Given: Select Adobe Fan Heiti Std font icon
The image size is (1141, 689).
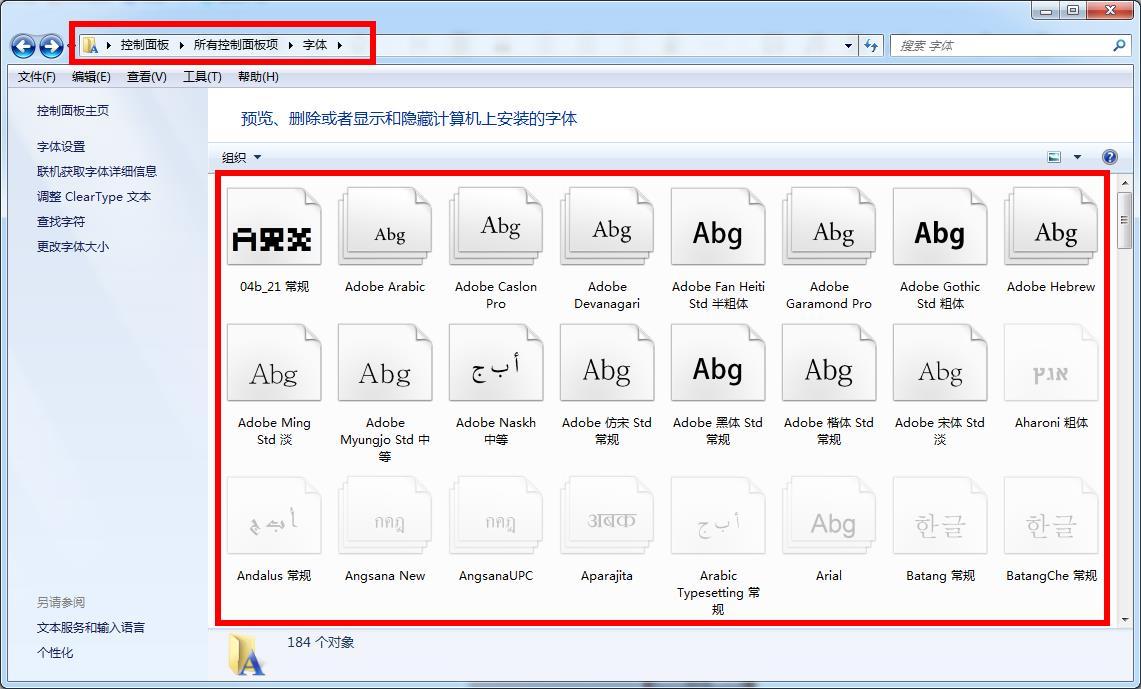Looking at the screenshot, I should click(718, 227).
